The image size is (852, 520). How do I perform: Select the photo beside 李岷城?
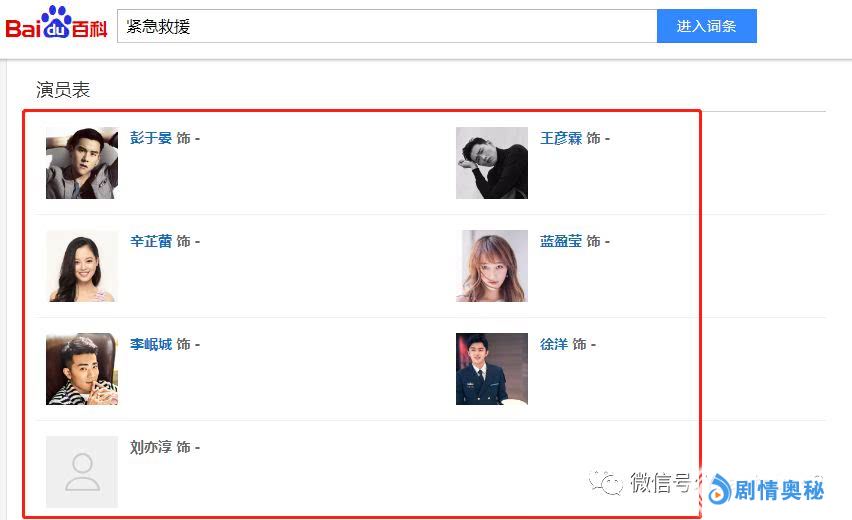click(82, 369)
